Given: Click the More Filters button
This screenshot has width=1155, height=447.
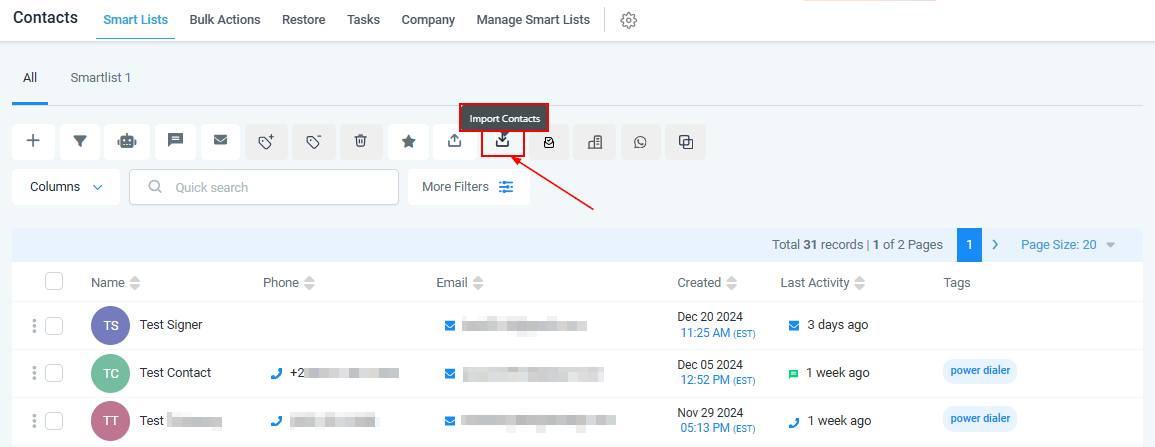Looking at the screenshot, I should (468, 187).
